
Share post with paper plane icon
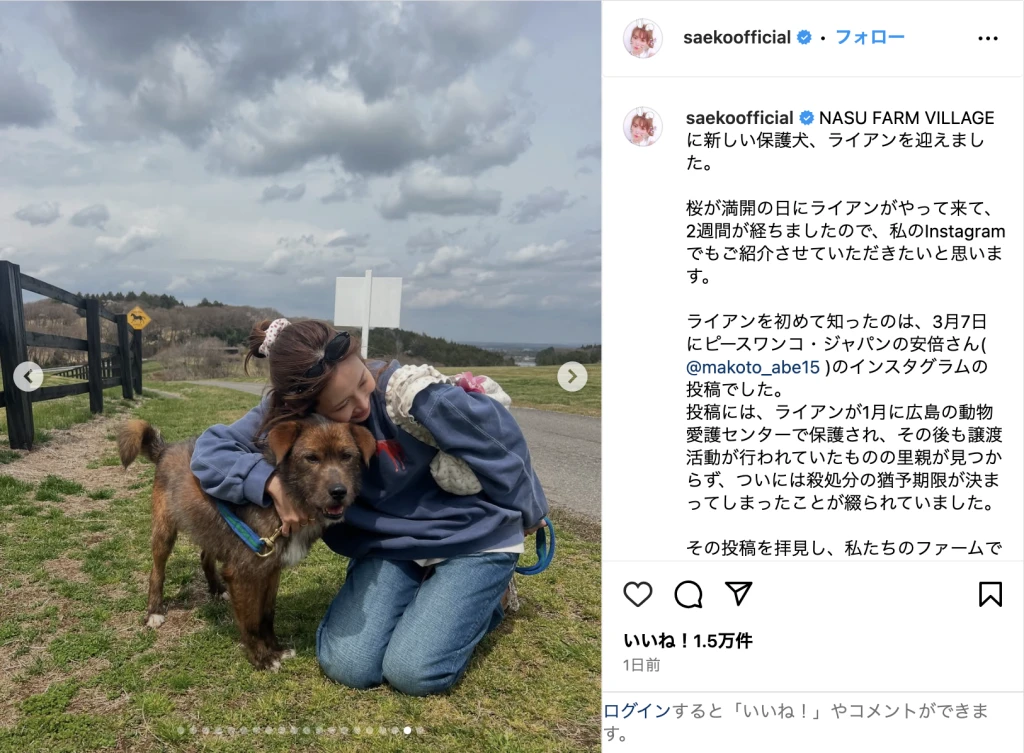(x=739, y=594)
